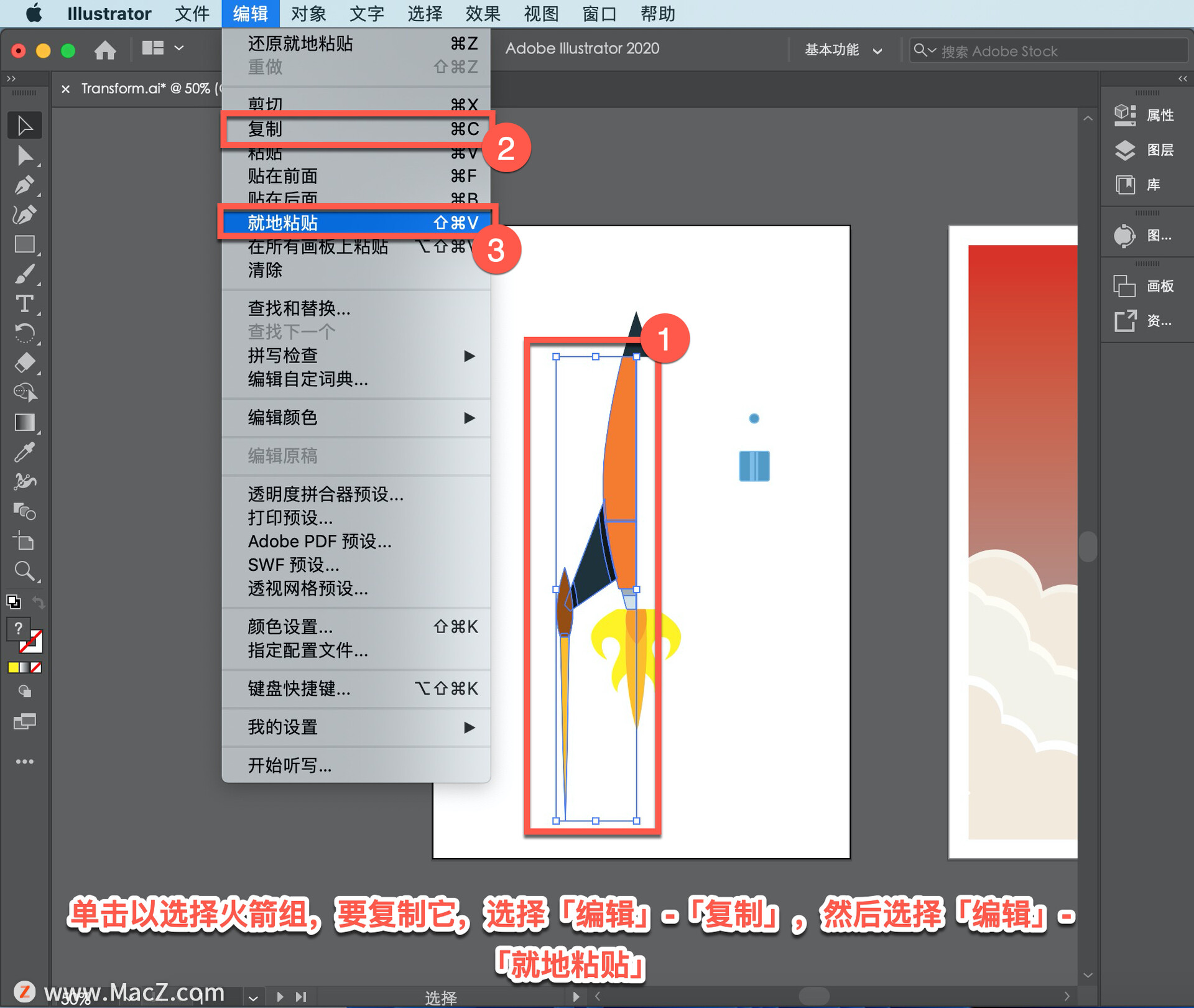Select the Eyedropper tool
This screenshot has height=1008, width=1194.
click(24, 453)
